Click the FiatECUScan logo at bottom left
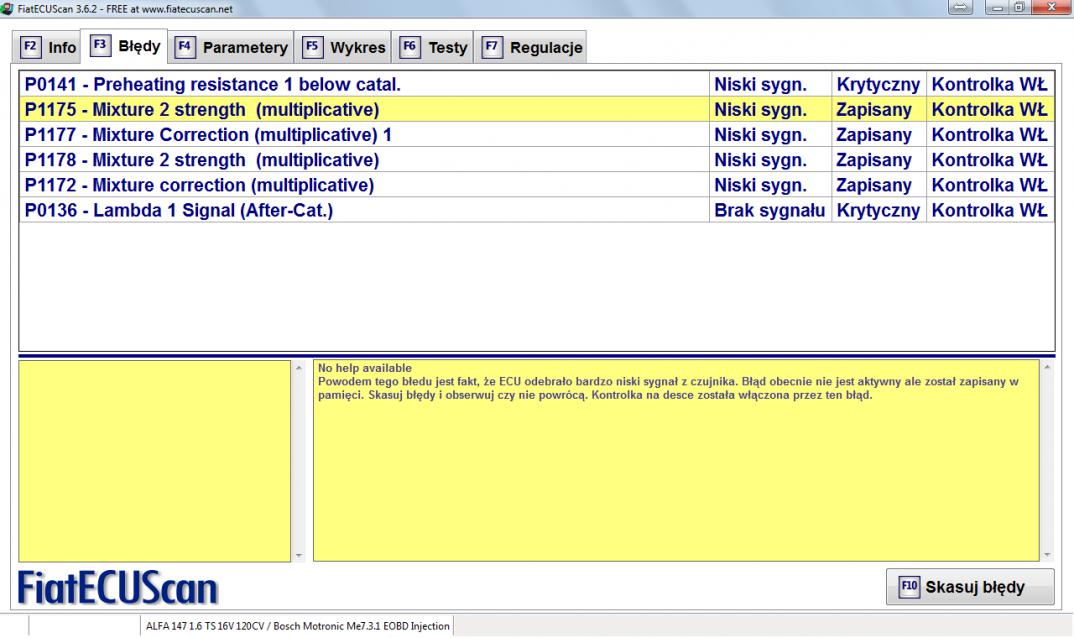This screenshot has height=638, width=1074. [x=118, y=587]
